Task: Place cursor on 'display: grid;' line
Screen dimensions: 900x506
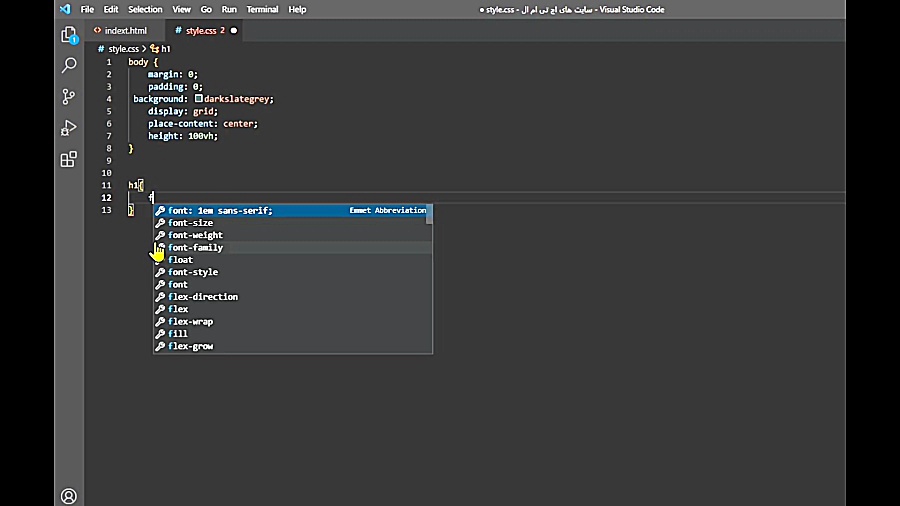Action: click(183, 111)
